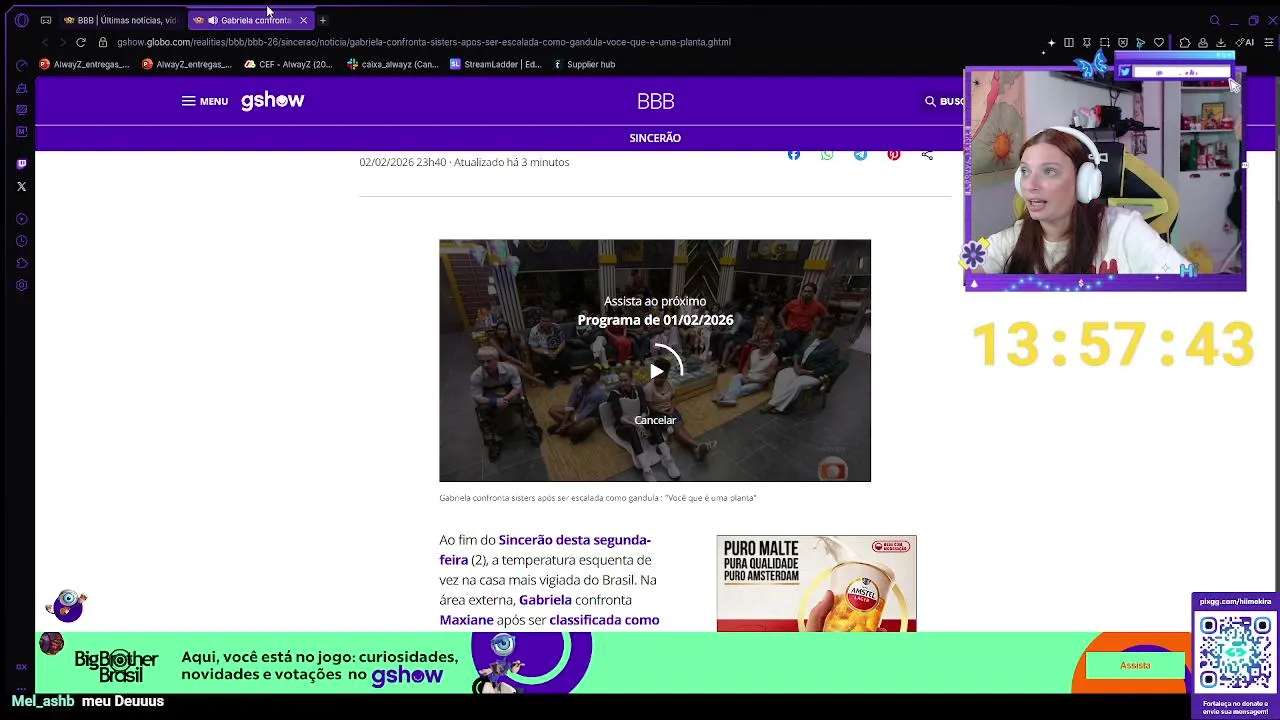Share the article on WhatsApp
Screen dimensions: 1280x720
coord(827,154)
